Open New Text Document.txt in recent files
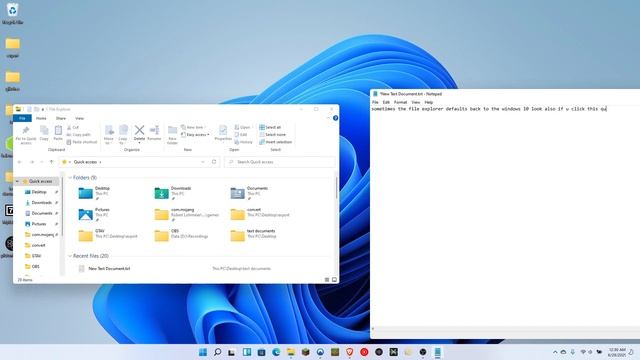 pos(109,269)
